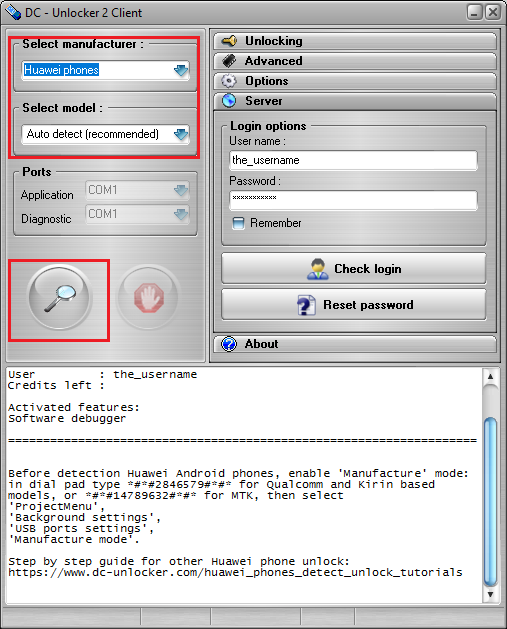This screenshot has height=629, width=507.
Task: Click the key icon beside Unlocking
Action: tap(229, 41)
